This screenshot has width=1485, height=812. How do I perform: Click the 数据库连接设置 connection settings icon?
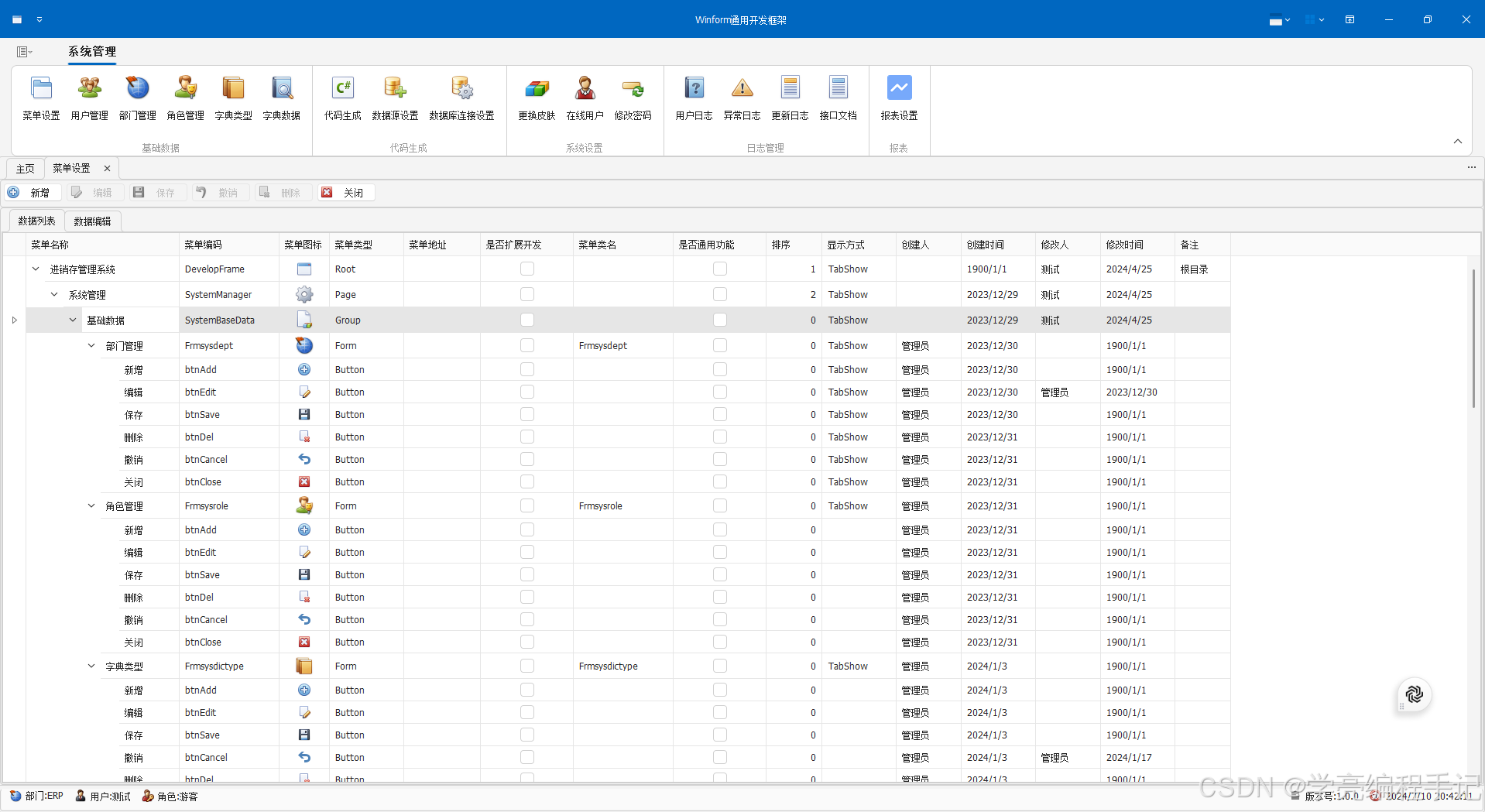(462, 97)
